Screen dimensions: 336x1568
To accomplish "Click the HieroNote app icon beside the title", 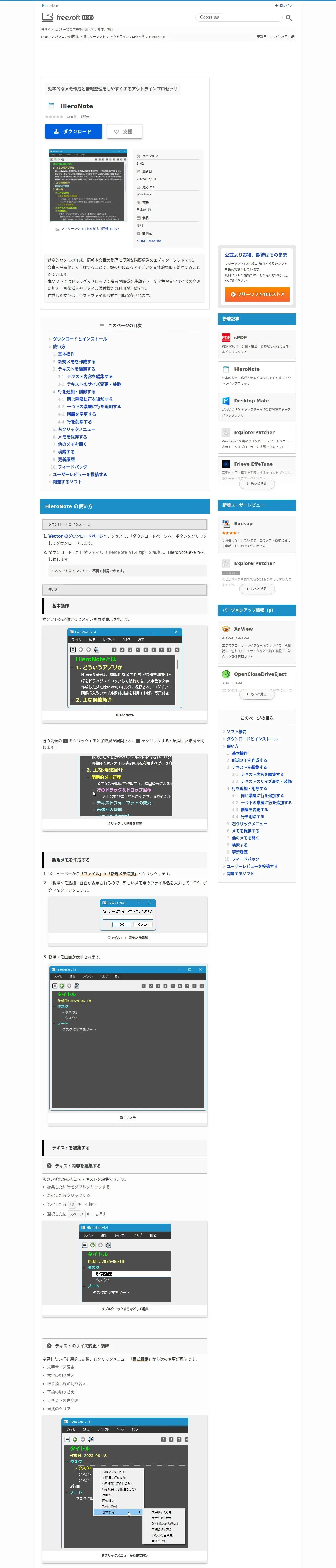I will 51,106.
